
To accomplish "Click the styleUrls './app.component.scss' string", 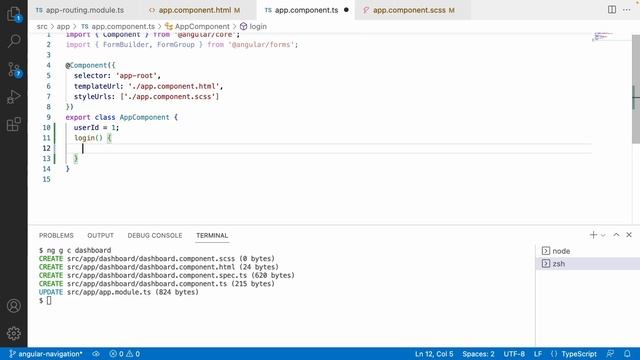I will tap(170, 96).
